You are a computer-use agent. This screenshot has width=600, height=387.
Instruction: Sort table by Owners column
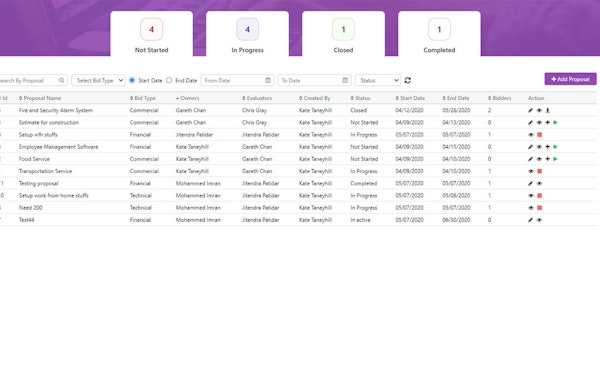(188, 98)
